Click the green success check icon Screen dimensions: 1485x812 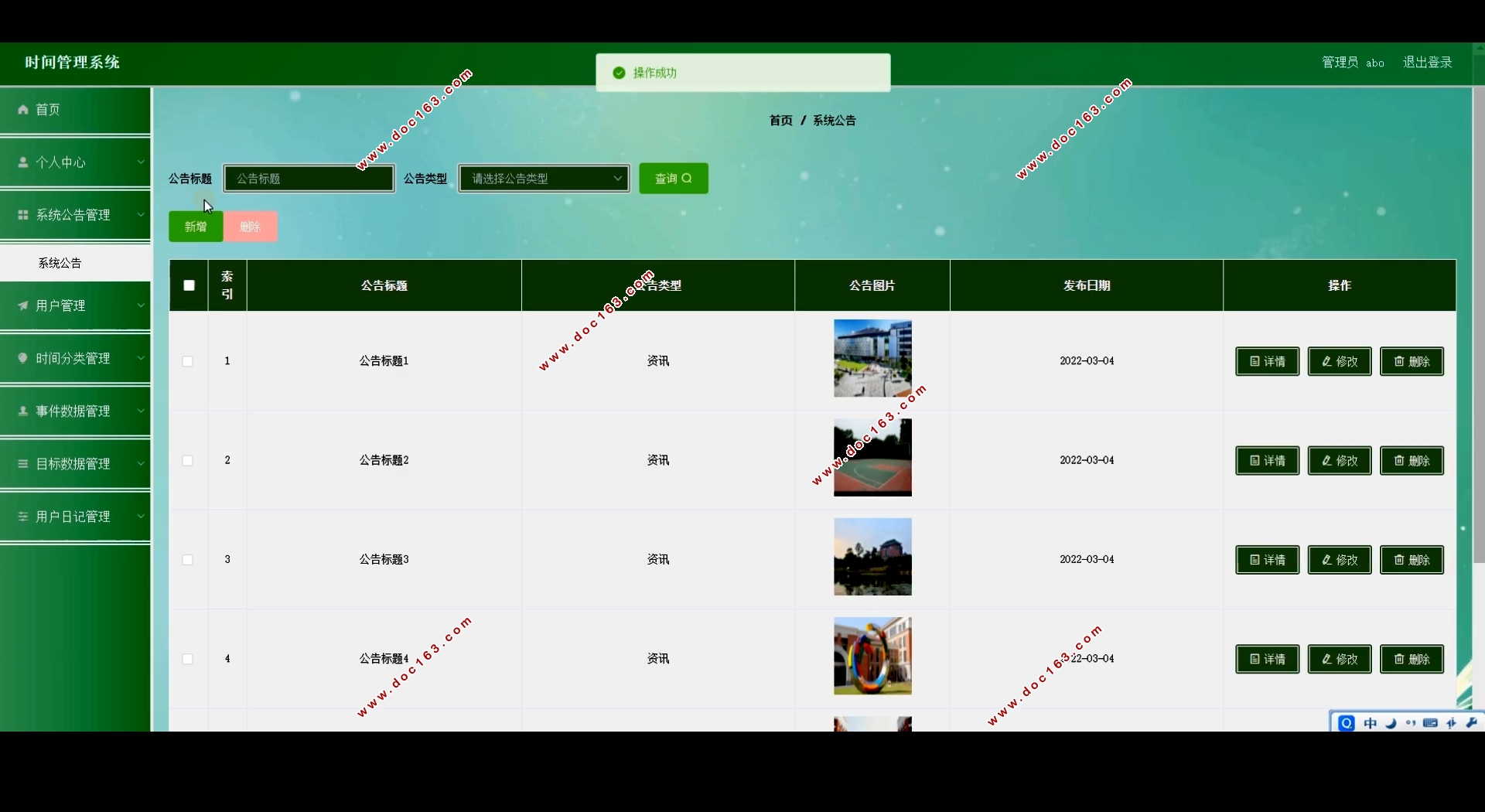pyautogui.click(x=619, y=73)
